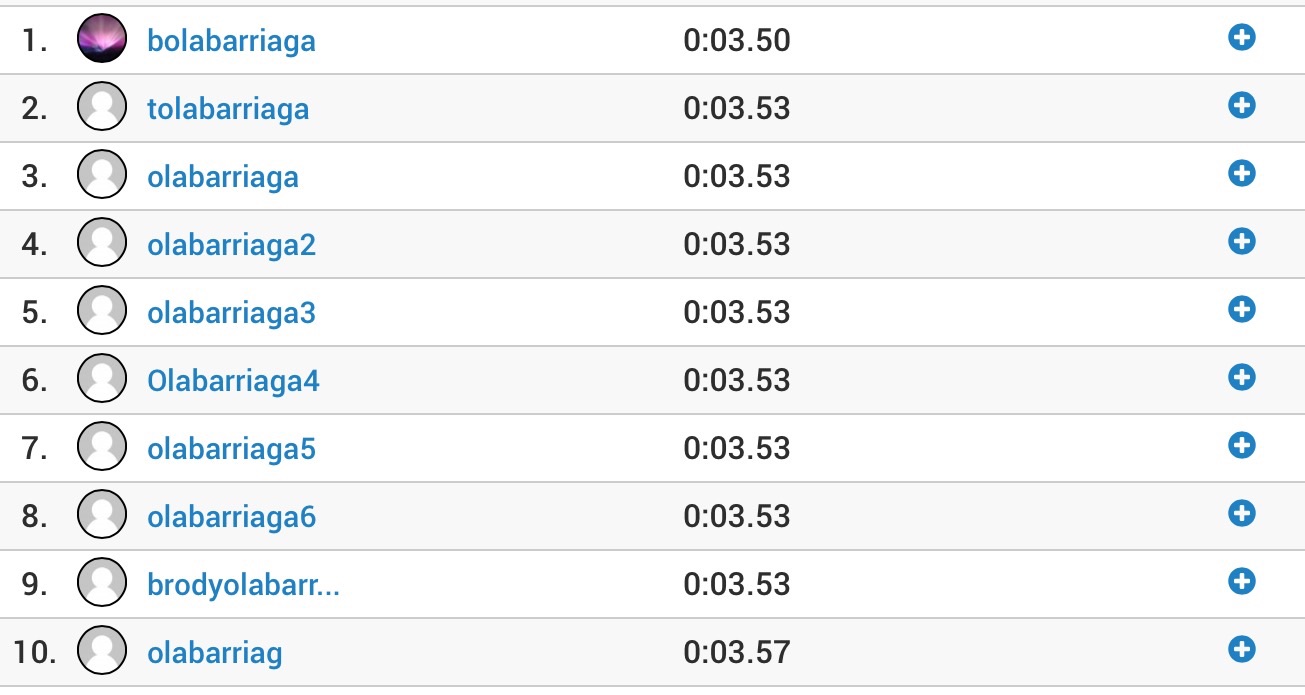
Task: Open the tolabarriaga username link
Action: pos(228,109)
